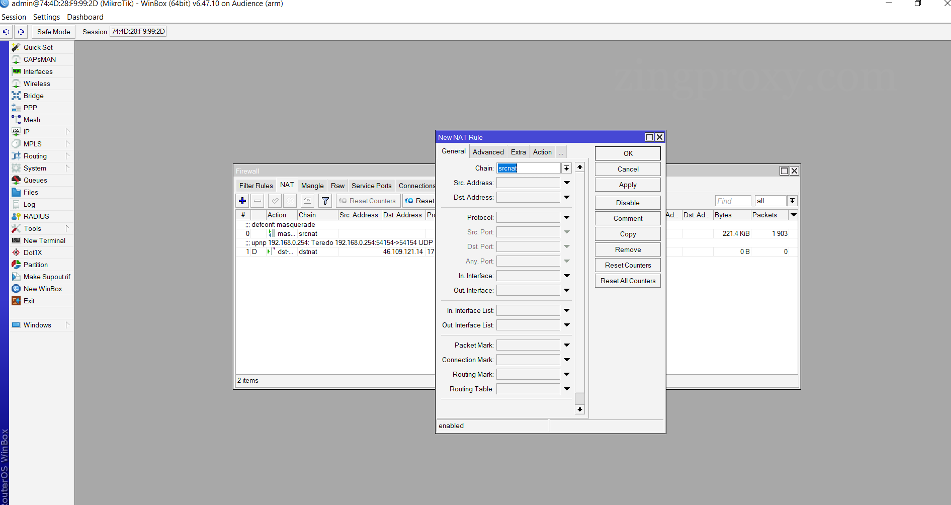Screen dimensions: 951x505
Task: Open the Settings menu
Action: 47,17
